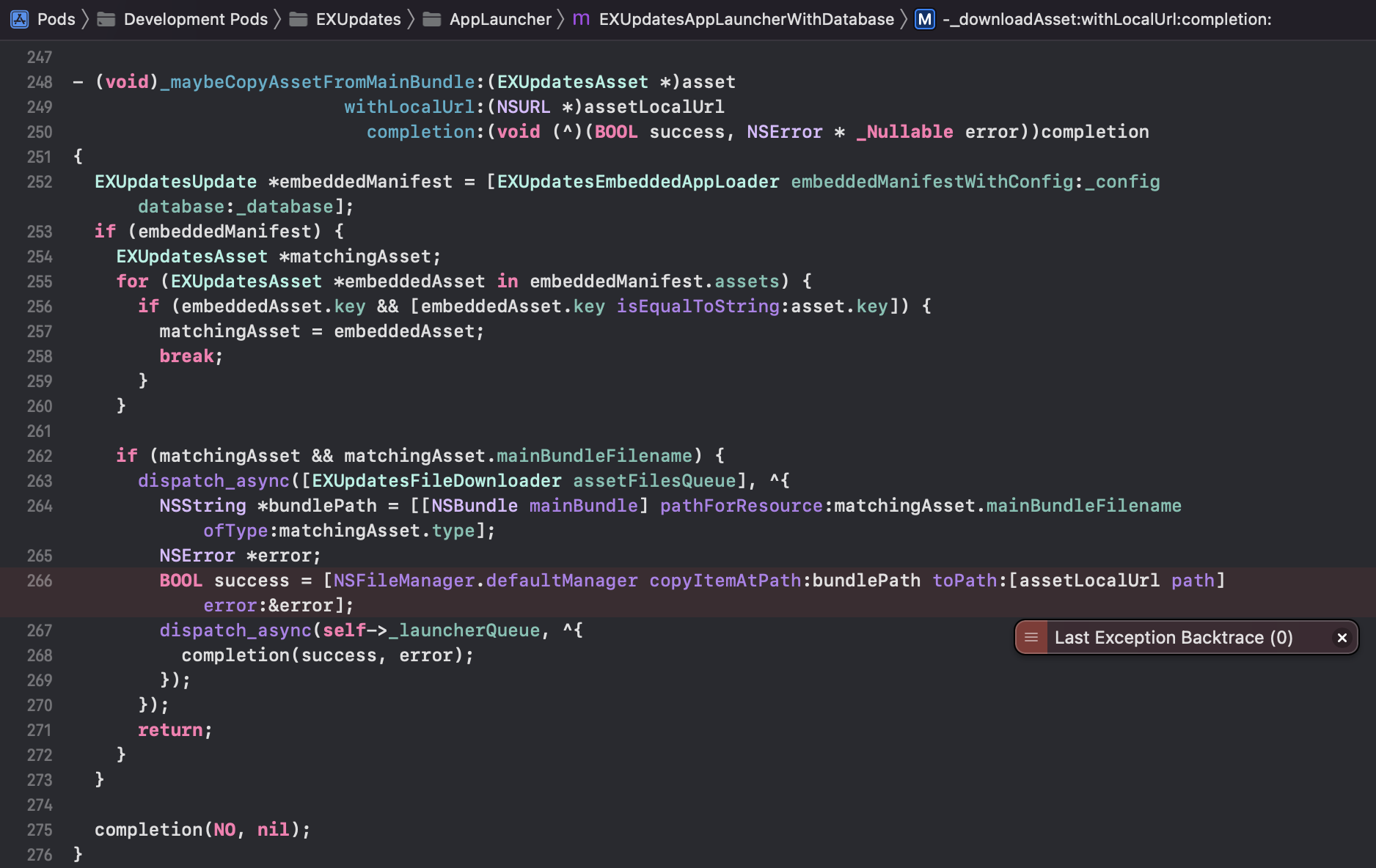Click the _Nullable keyword on line 250
The width and height of the screenshot is (1376, 868).
point(904,132)
